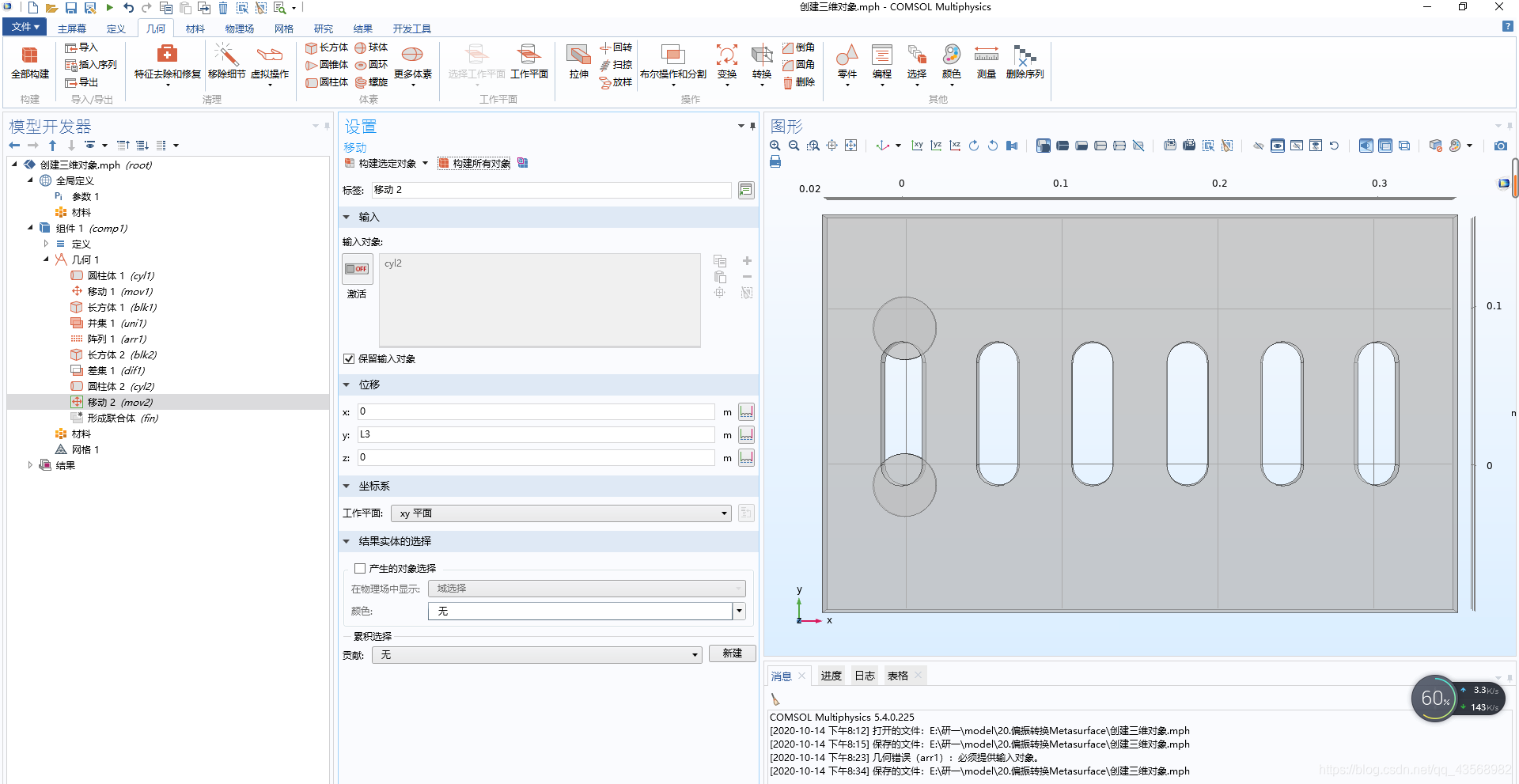Click the Build All (全部构建) ribbon icon

pyautogui.click(x=30, y=62)
